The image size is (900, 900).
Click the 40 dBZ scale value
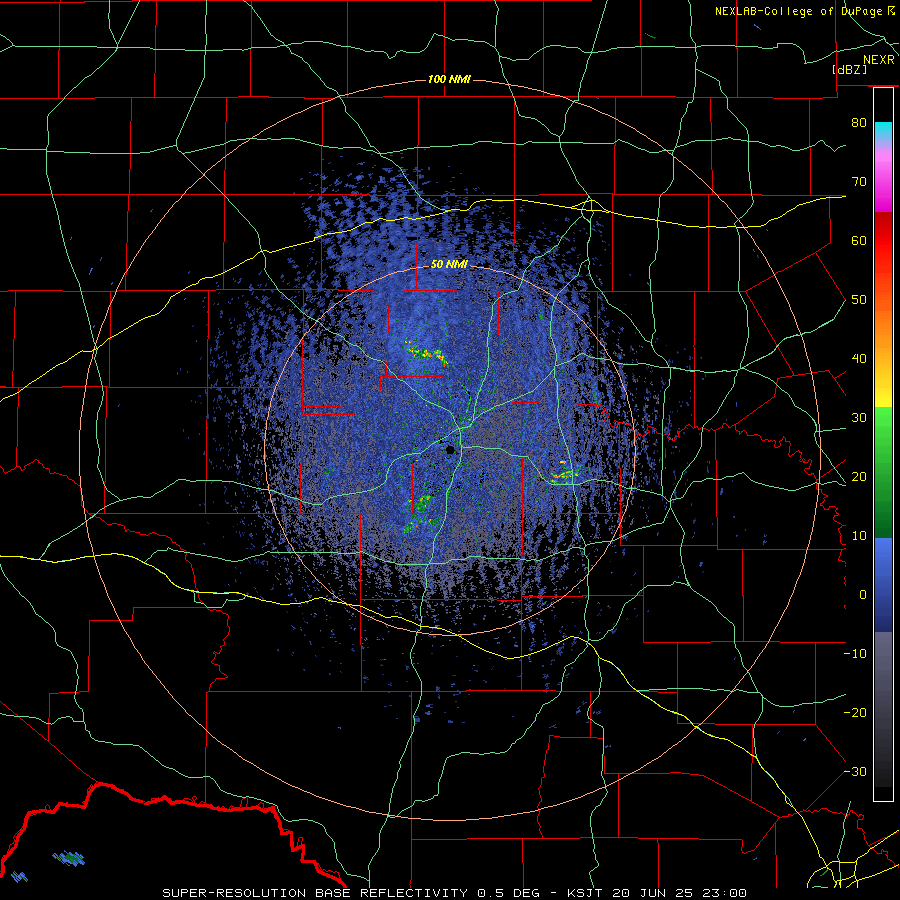(x=859, y=358)
